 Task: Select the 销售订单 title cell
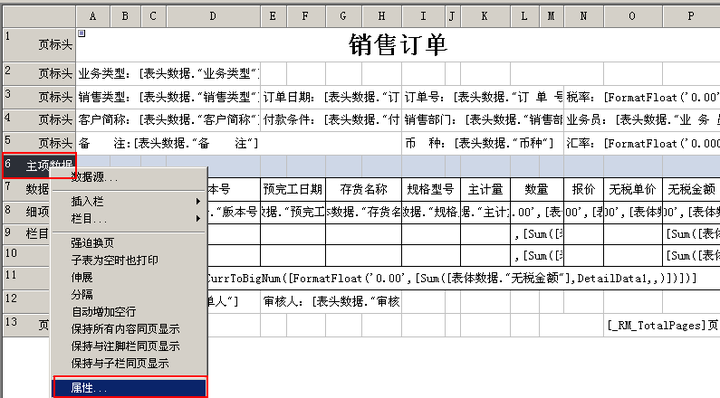click(x=398, y=45)
